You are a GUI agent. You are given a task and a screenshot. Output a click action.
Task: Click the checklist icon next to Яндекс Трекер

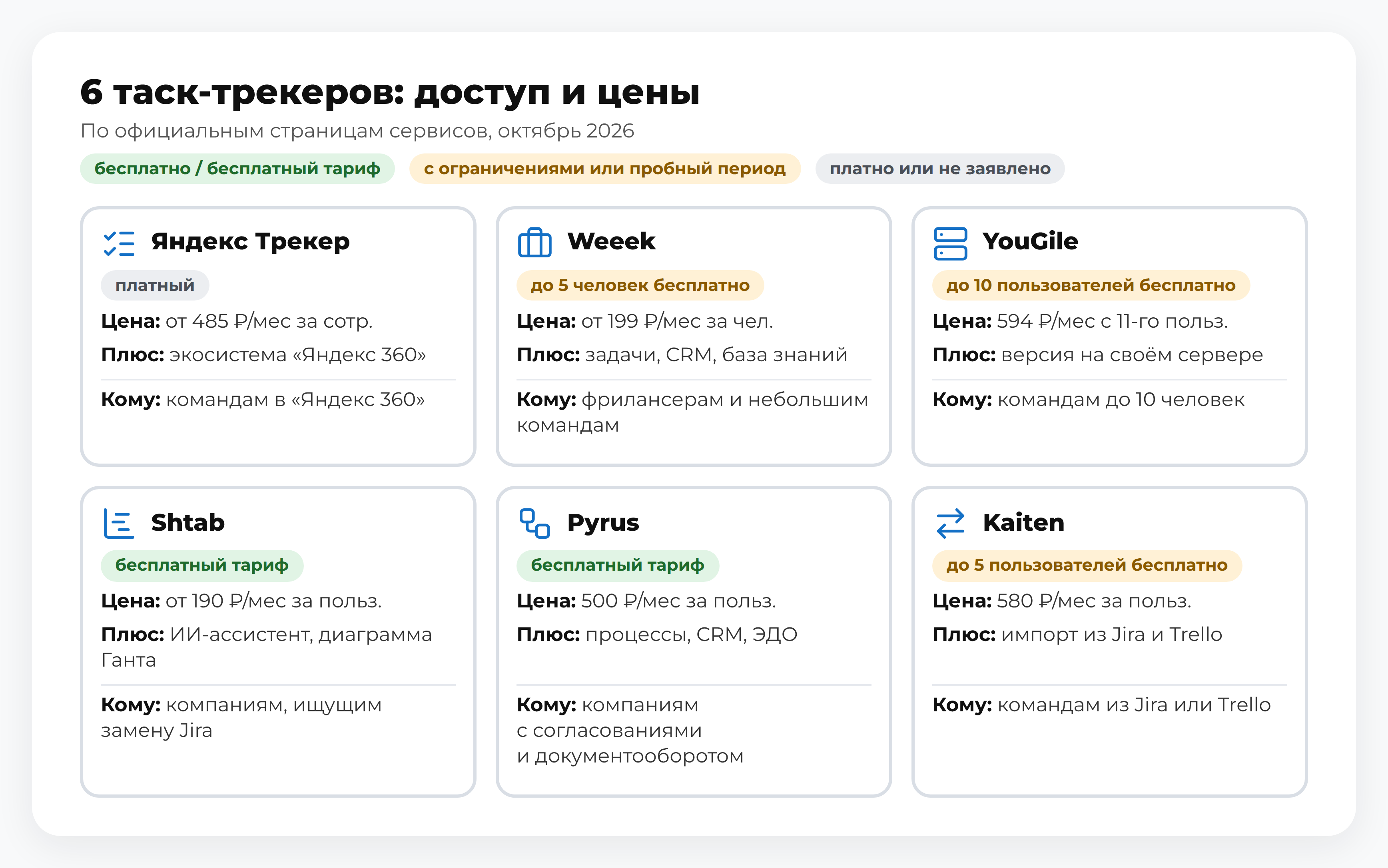[119, 243]
